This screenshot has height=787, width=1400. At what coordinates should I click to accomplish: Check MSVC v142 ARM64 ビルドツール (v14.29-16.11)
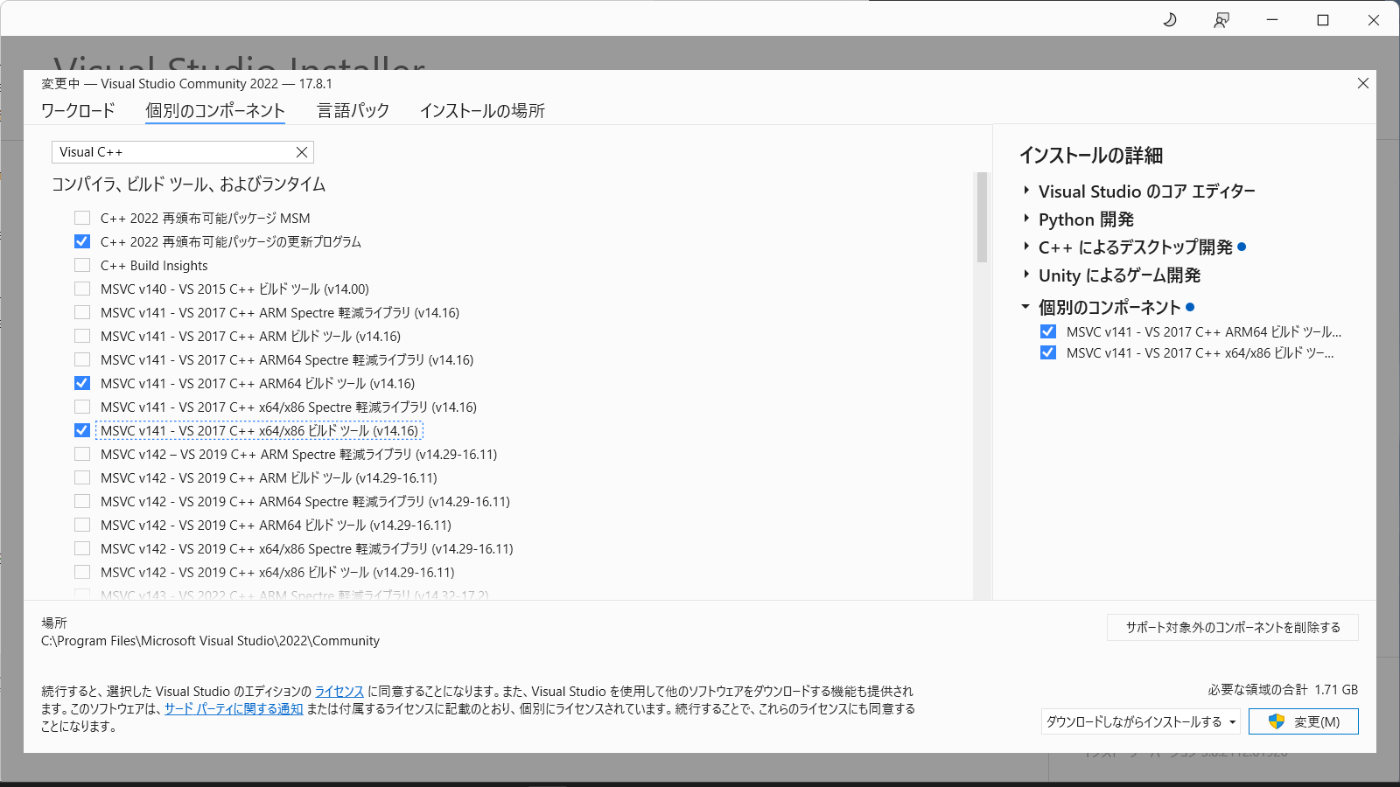tap(82, 525)
